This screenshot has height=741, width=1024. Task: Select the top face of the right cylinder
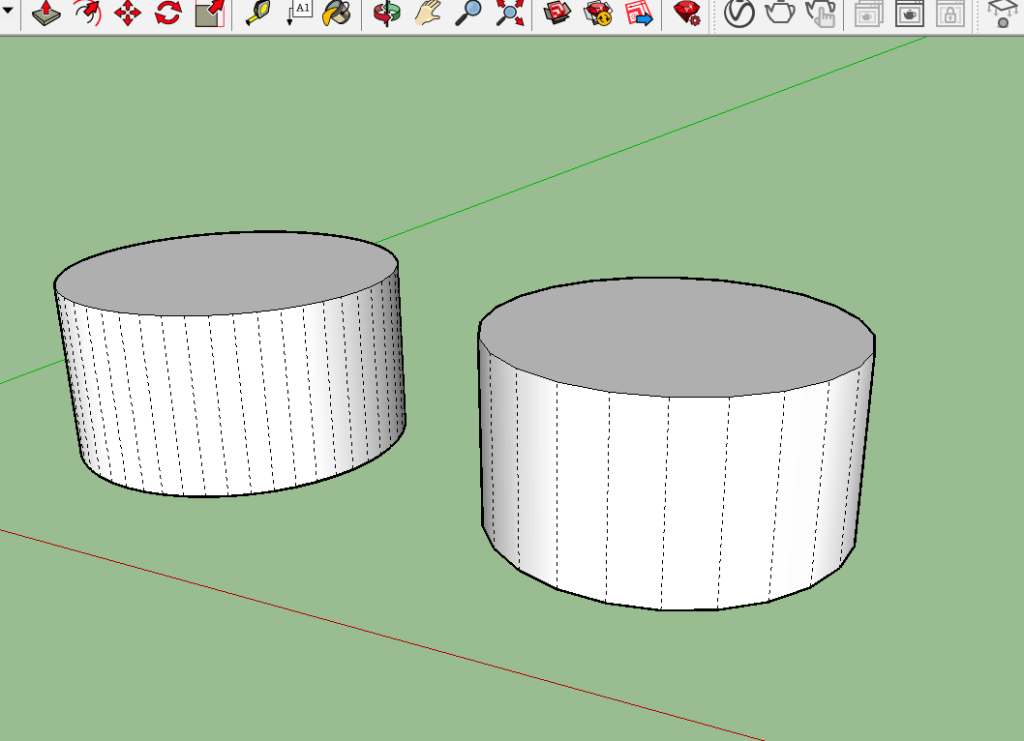point(677,337)
